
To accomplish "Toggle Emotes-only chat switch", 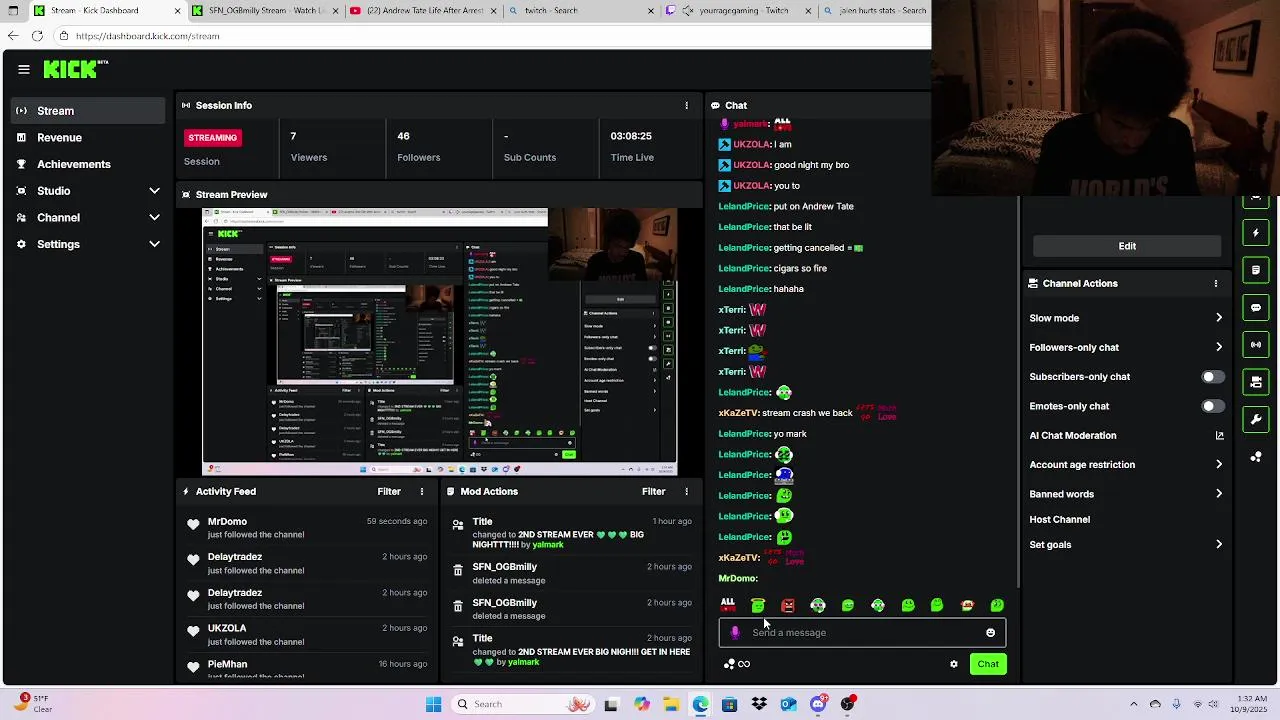I will (x=1212, y=406).
